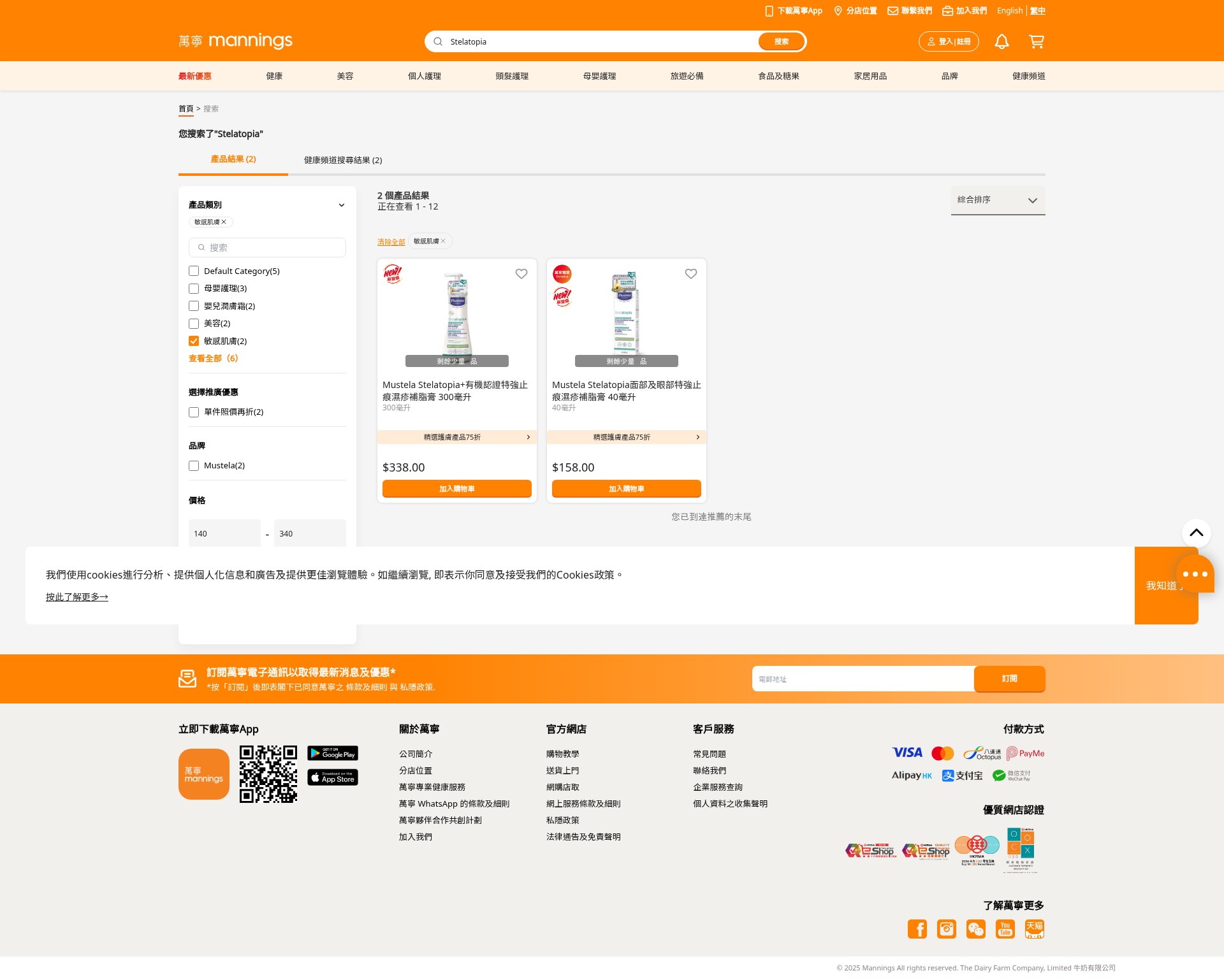Screen dimensions: 1224x980
Task: Check the 母嬰護理(3) checkbox
Action: (x=194, y=289)
